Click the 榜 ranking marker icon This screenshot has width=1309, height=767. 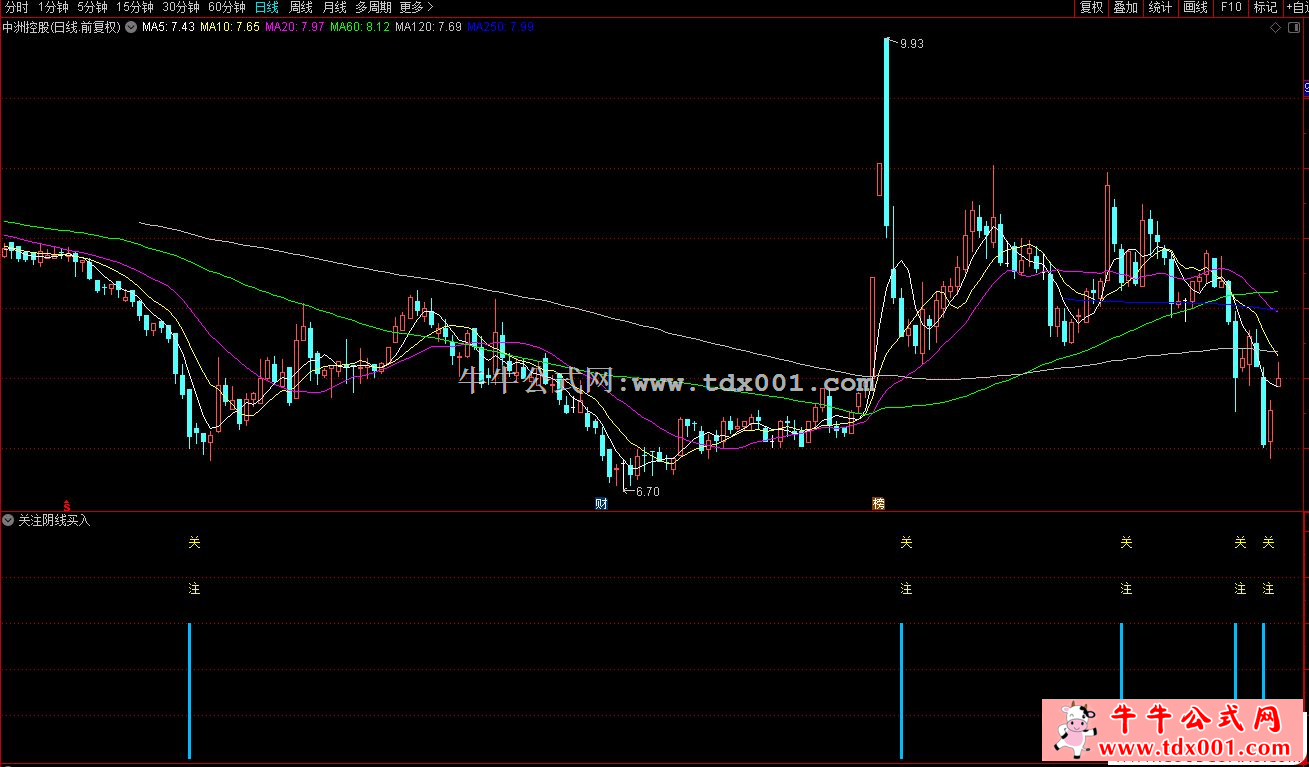(878, 503)
